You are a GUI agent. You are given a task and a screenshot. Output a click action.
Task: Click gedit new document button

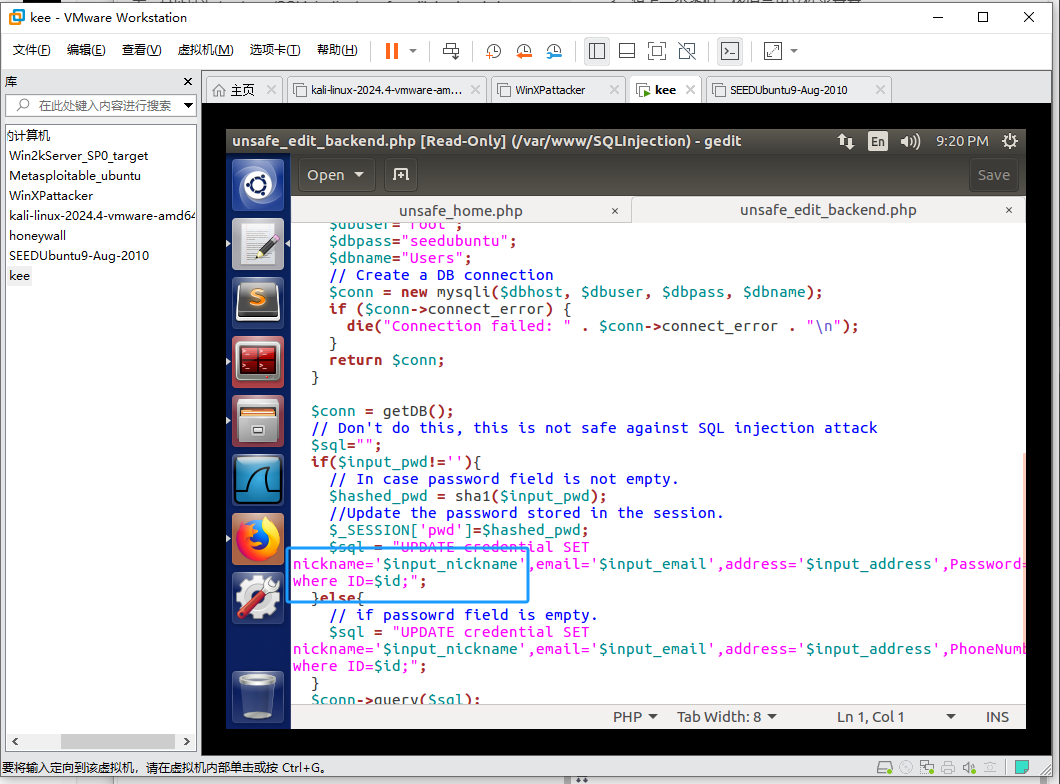pos(401,175)
